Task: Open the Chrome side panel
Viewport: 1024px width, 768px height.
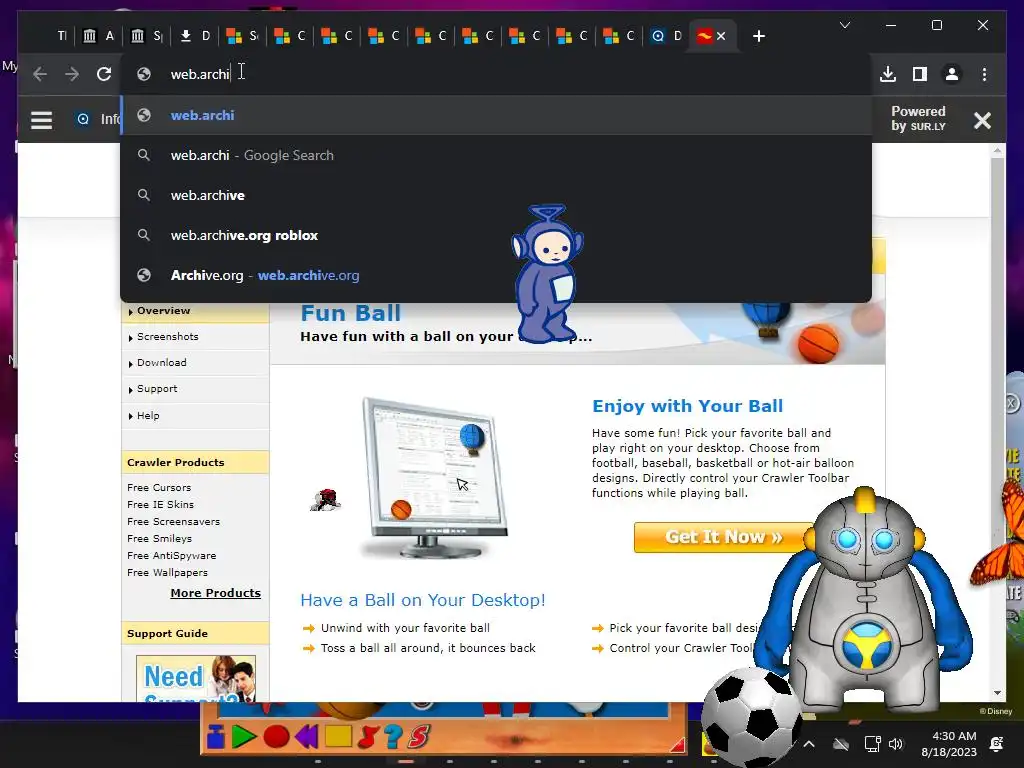Action: [x=920, y=74]
